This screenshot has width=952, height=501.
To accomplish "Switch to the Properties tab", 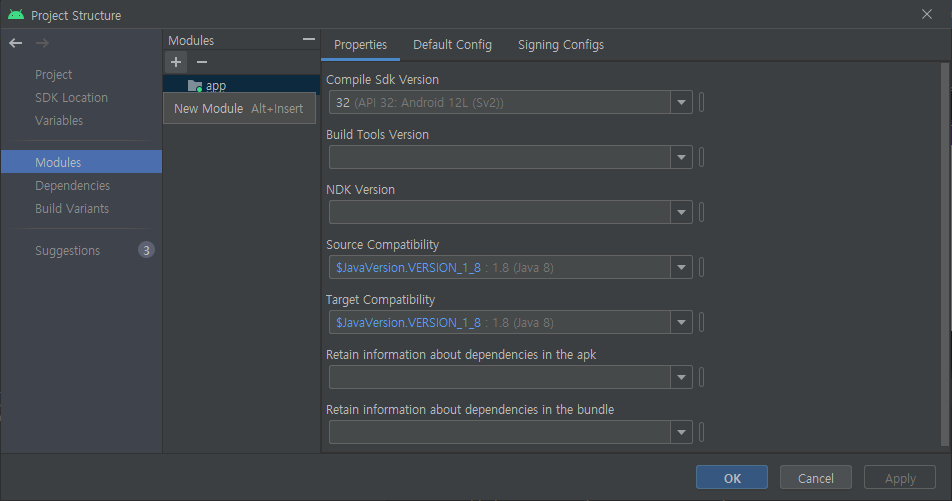I will [x=360, y=45].
